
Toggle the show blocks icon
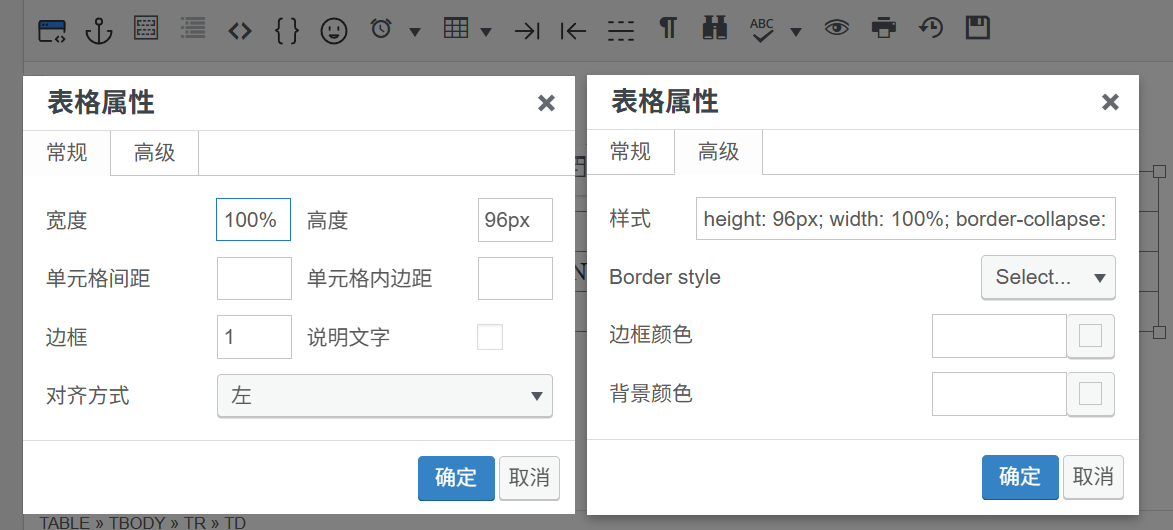point(146,28)
